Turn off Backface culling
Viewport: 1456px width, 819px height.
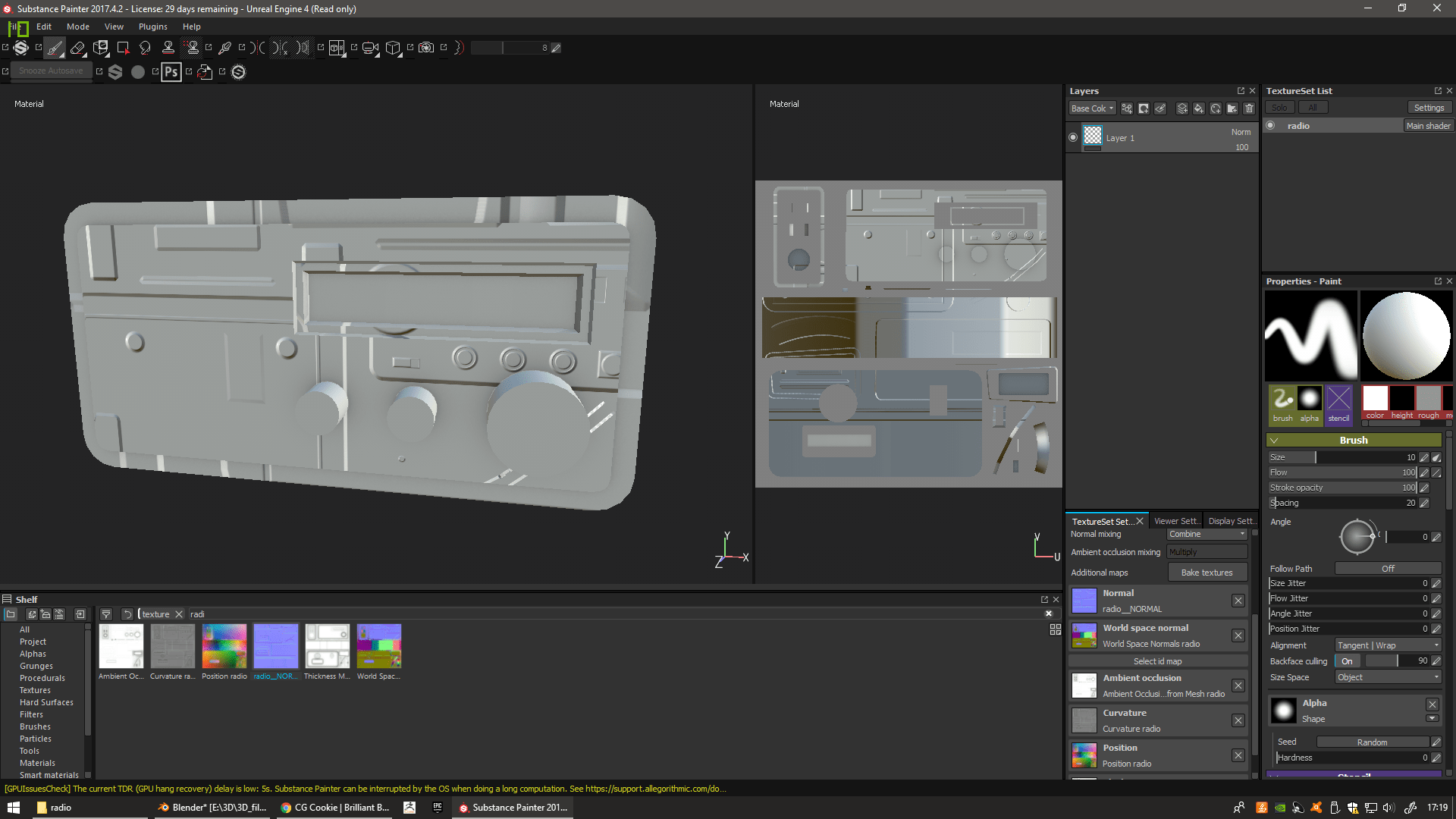pyautogui.click(x=1348, y=661)
